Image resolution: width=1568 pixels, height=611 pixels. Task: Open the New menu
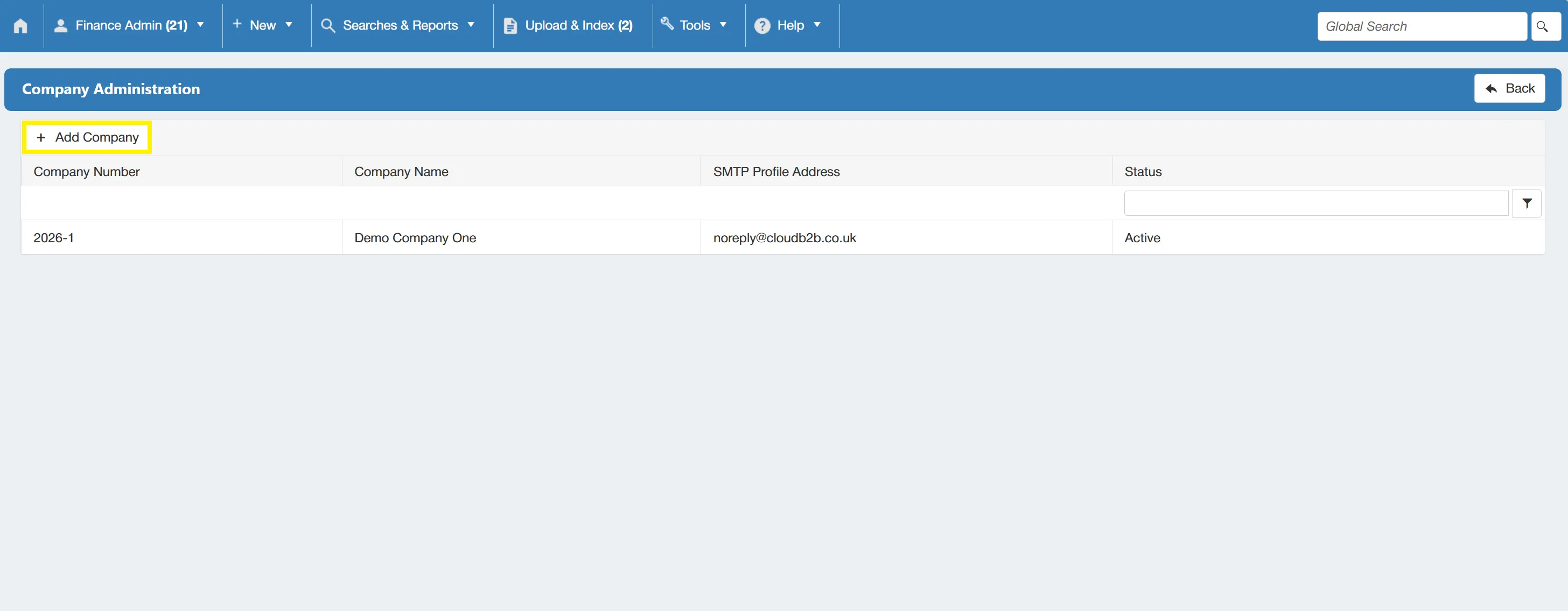pyautogui.click(x=263, y=25)
